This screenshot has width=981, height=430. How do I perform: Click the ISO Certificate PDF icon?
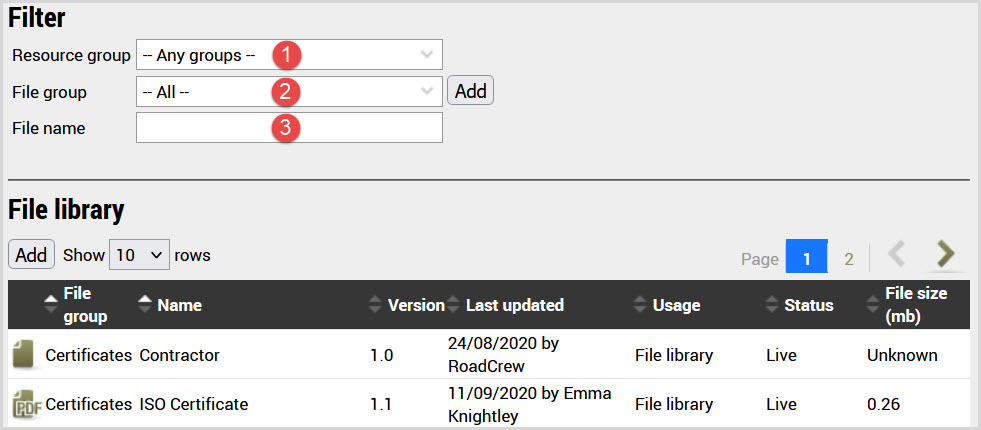pos(24,404)
